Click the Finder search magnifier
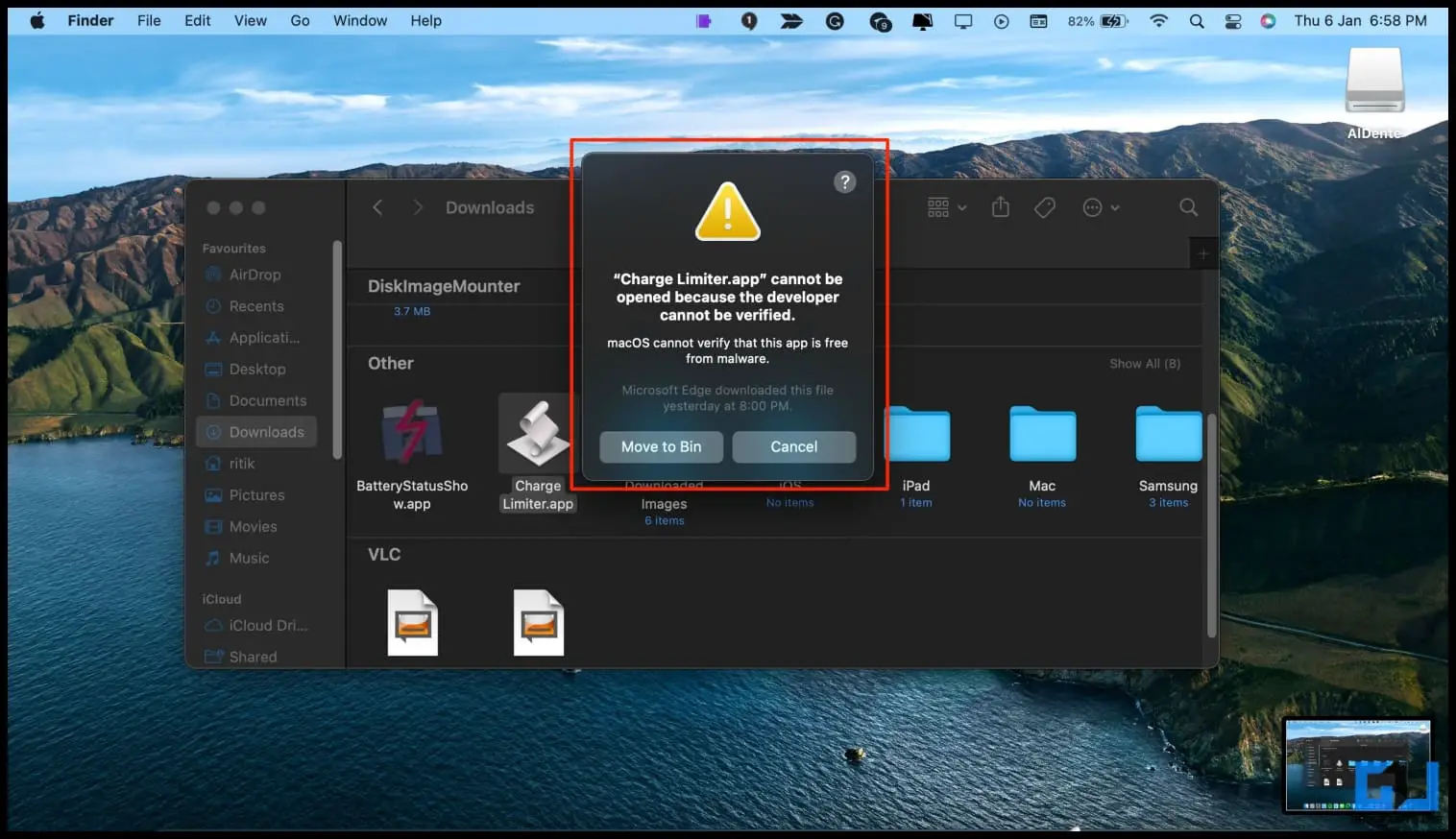 pos(1188,207)
